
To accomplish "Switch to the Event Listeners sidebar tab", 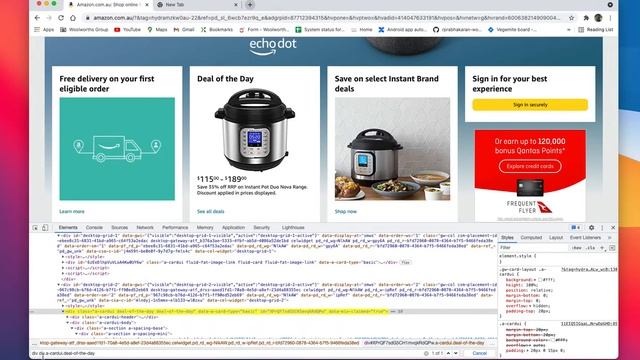I will pos(585,238).
